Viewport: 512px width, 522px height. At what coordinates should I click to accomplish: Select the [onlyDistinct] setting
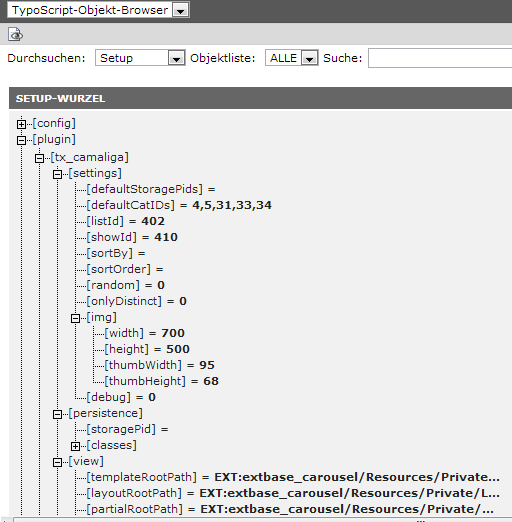(124, 301)
